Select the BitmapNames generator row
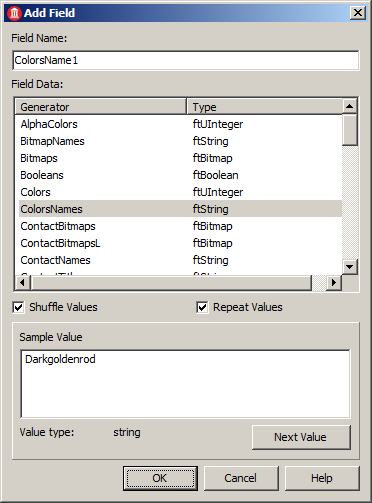This screenshot has width=372, height=503. tap(180, 141)
